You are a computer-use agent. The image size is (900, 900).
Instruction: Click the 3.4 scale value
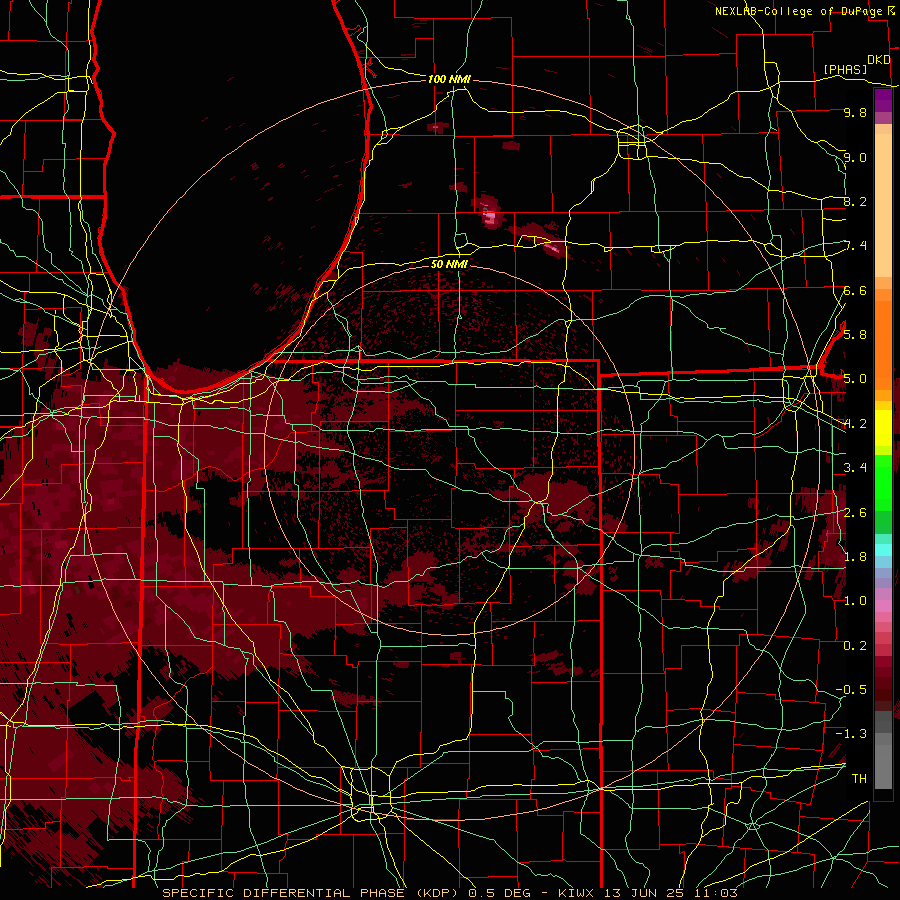855,468
